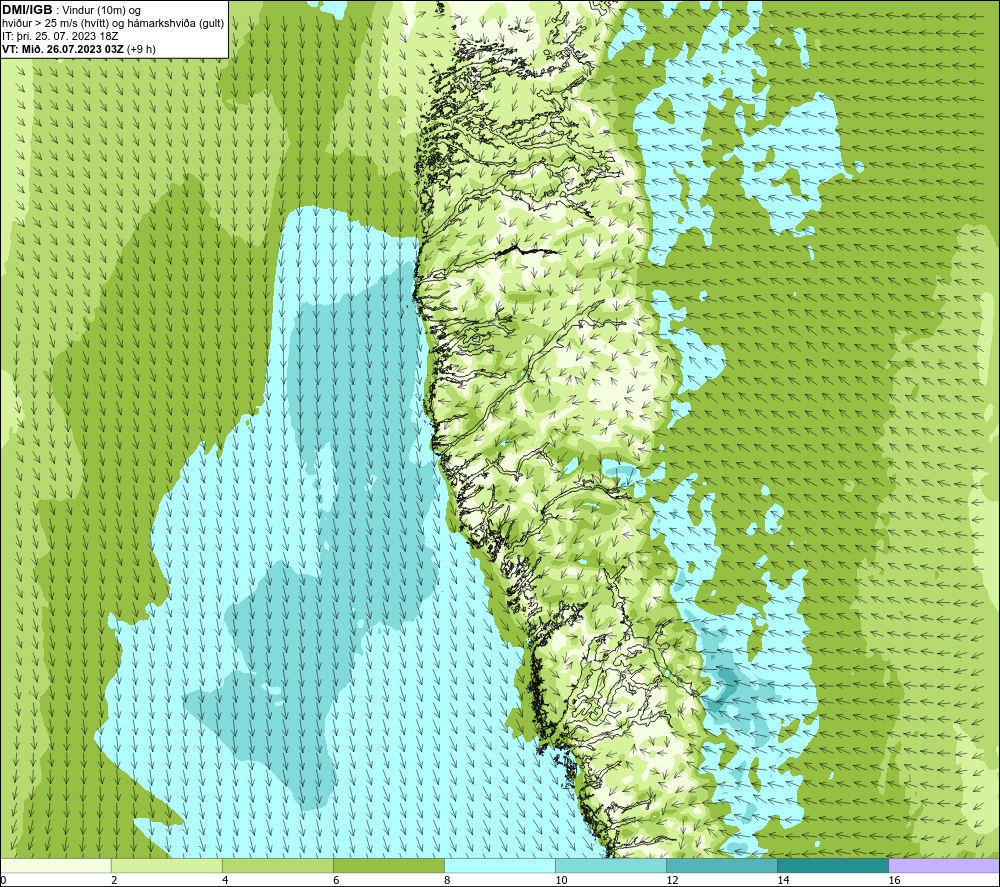Click the 12–14 m/s teal swatch

721,865
